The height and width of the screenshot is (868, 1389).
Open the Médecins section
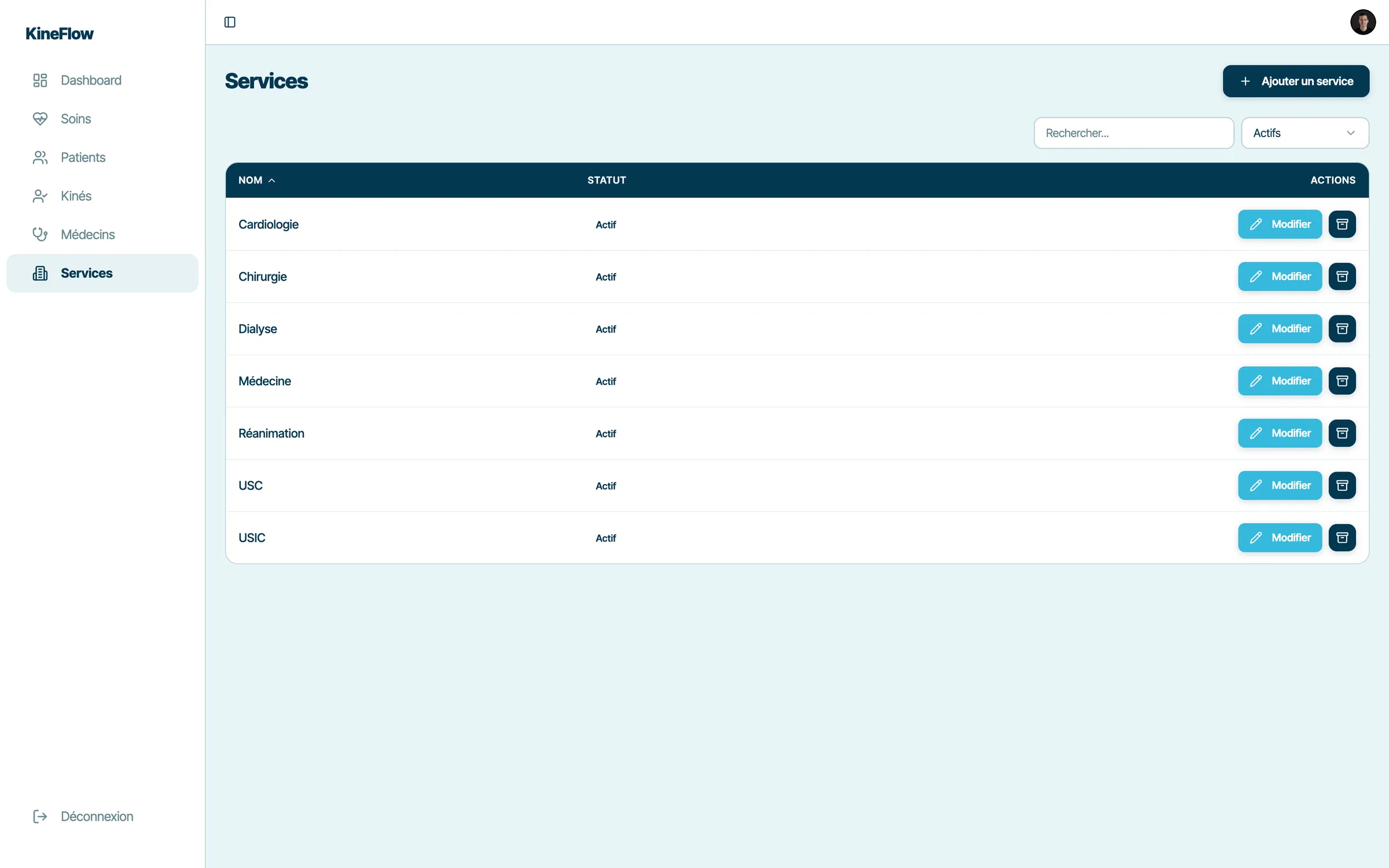pos(102,234)
